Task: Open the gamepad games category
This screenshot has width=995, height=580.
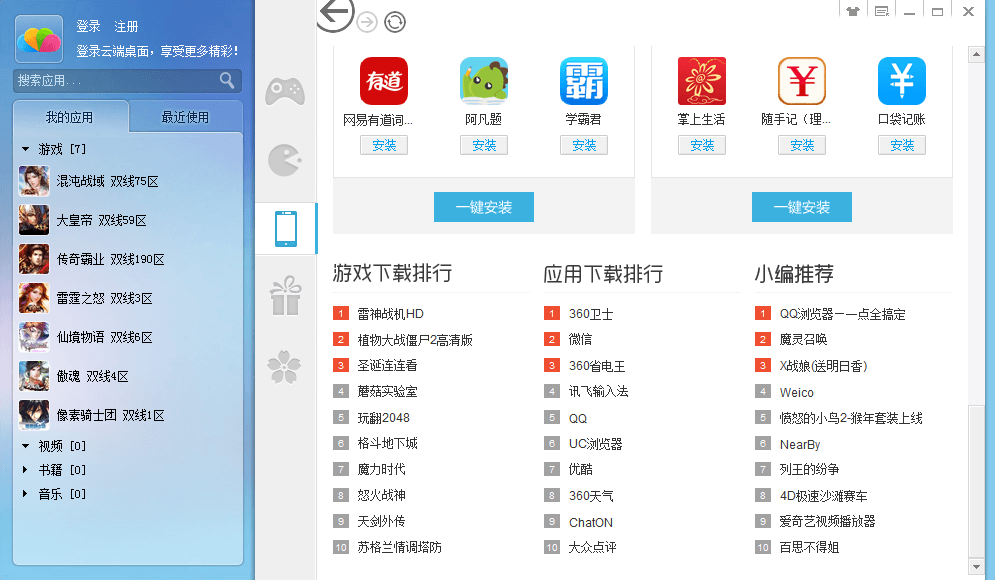Action: [285, 91]
